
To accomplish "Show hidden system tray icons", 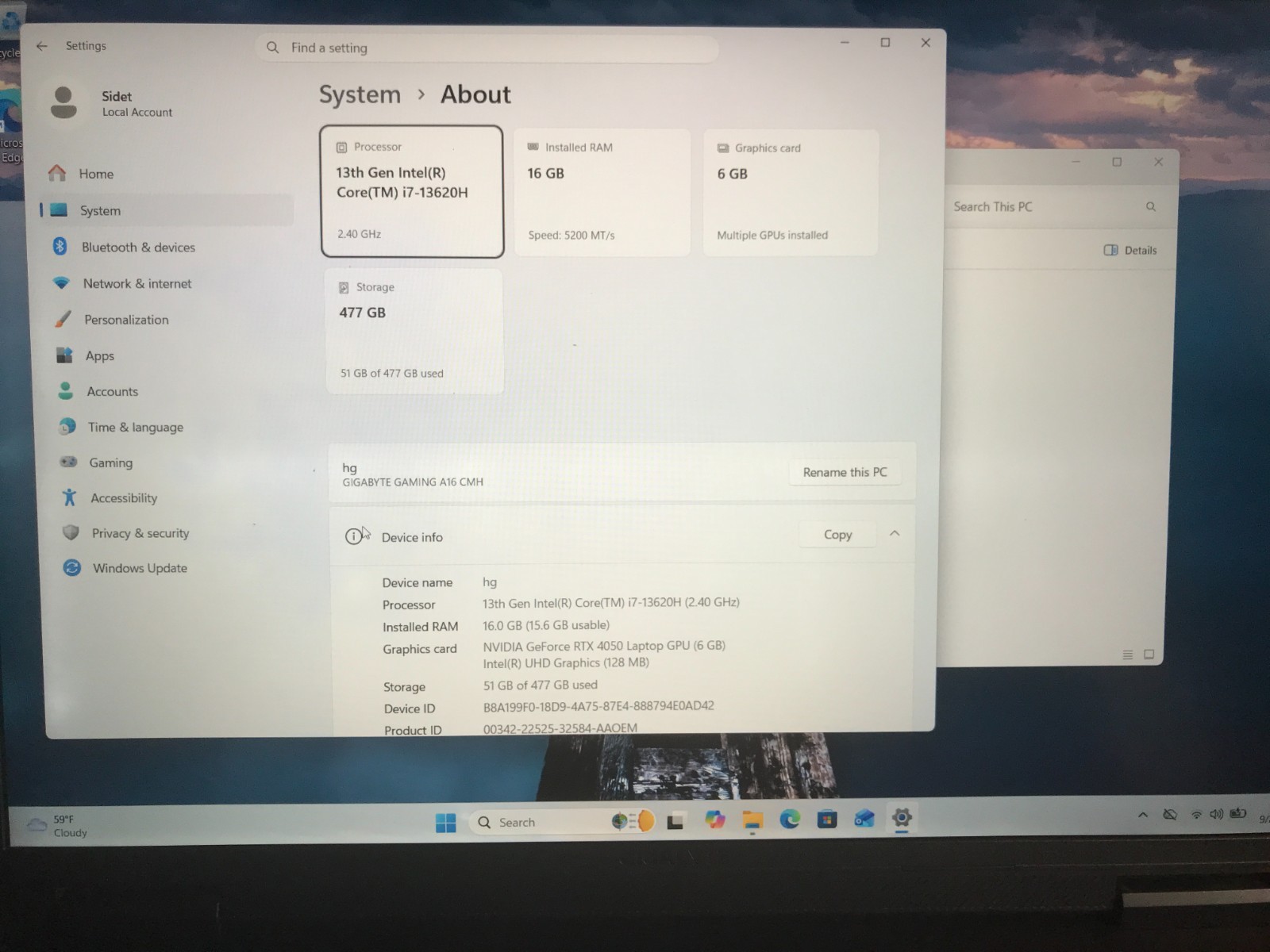I will point(1143,815).
